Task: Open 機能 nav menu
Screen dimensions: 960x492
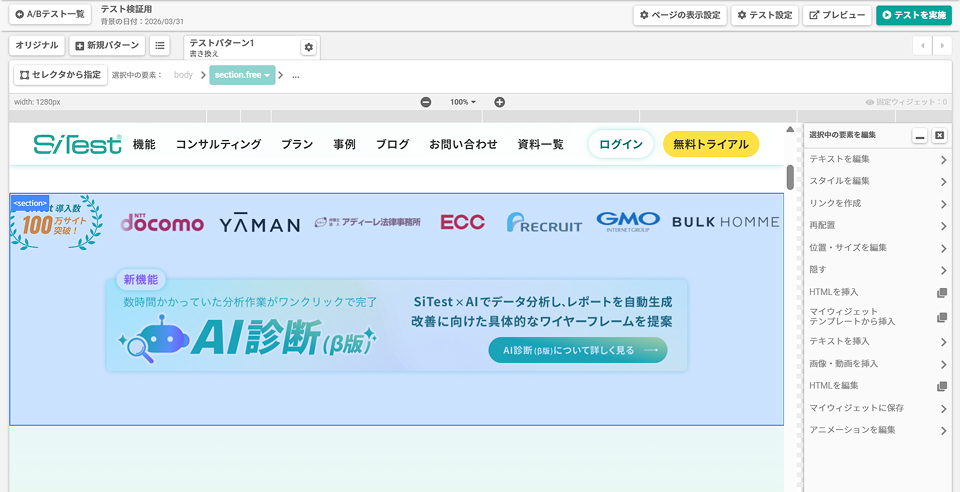Action: [x=144, y=144]
